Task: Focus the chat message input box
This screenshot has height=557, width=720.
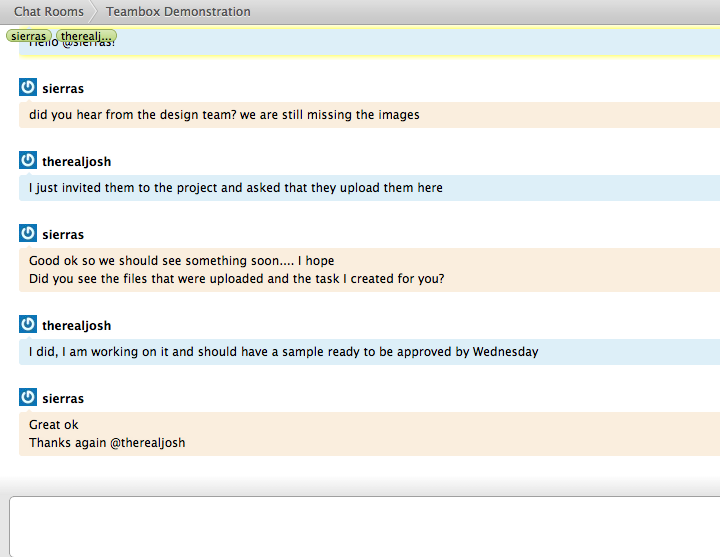Action: coord(364,527)
